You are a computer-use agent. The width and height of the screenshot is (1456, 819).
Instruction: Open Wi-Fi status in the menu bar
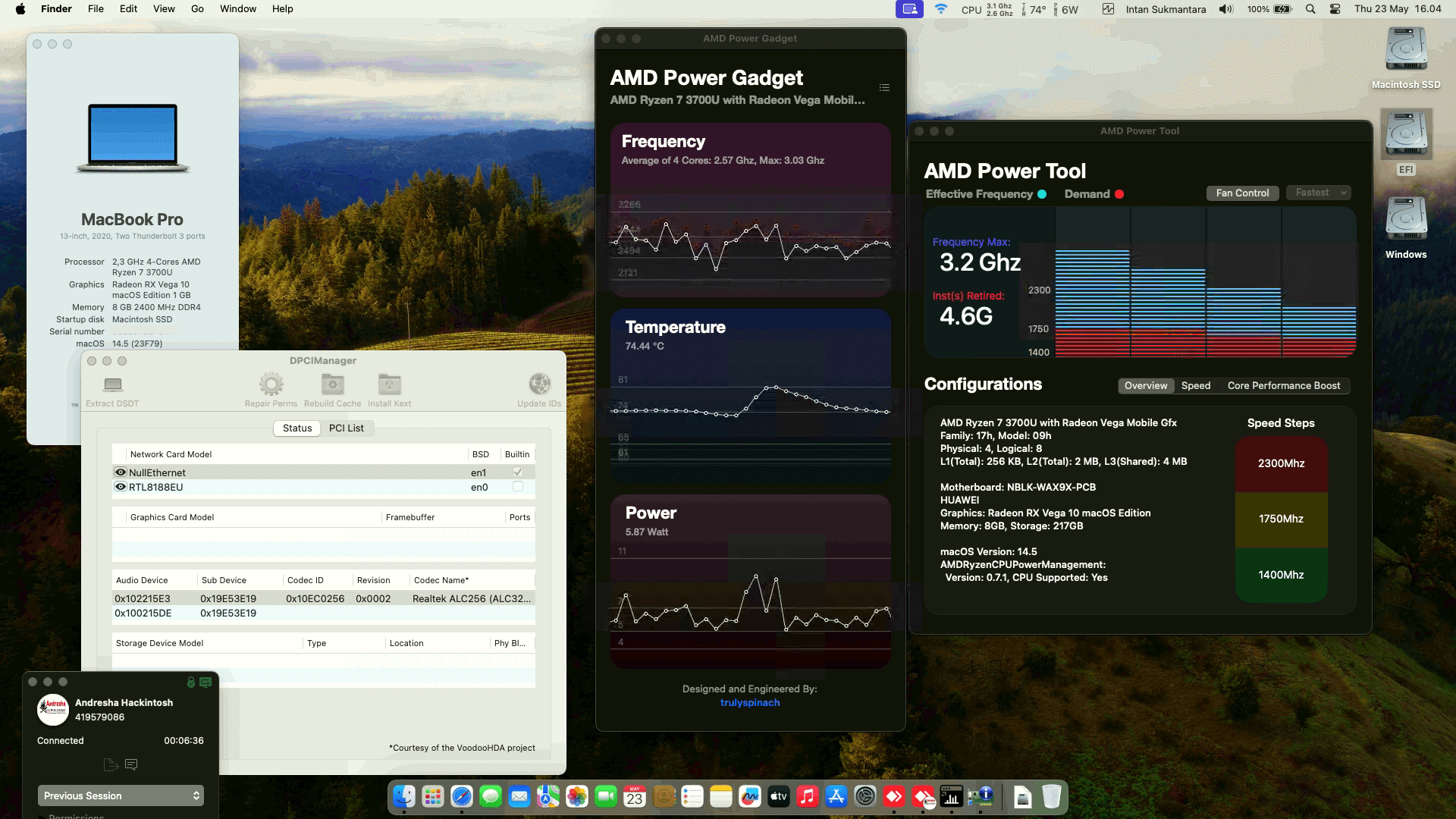click(x=941, y=9)
